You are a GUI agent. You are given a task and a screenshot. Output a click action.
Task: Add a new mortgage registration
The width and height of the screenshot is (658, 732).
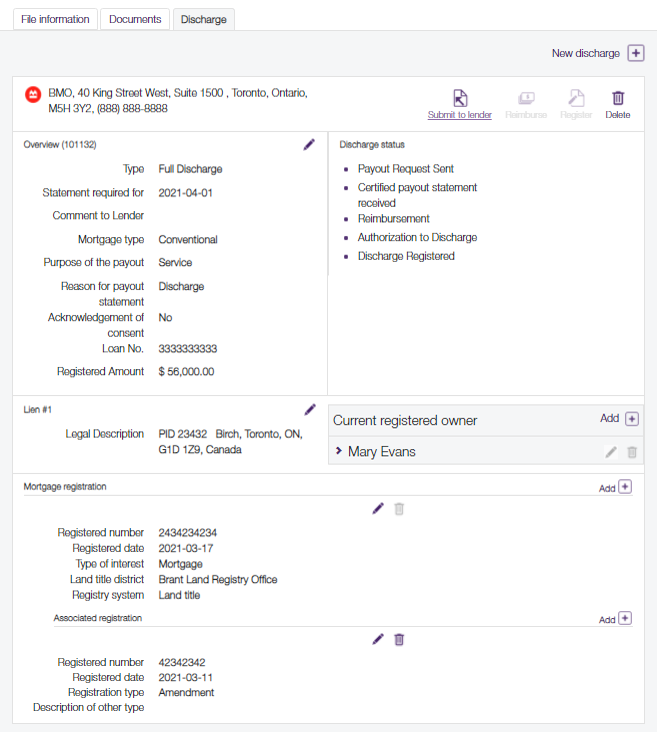(625, 487)
